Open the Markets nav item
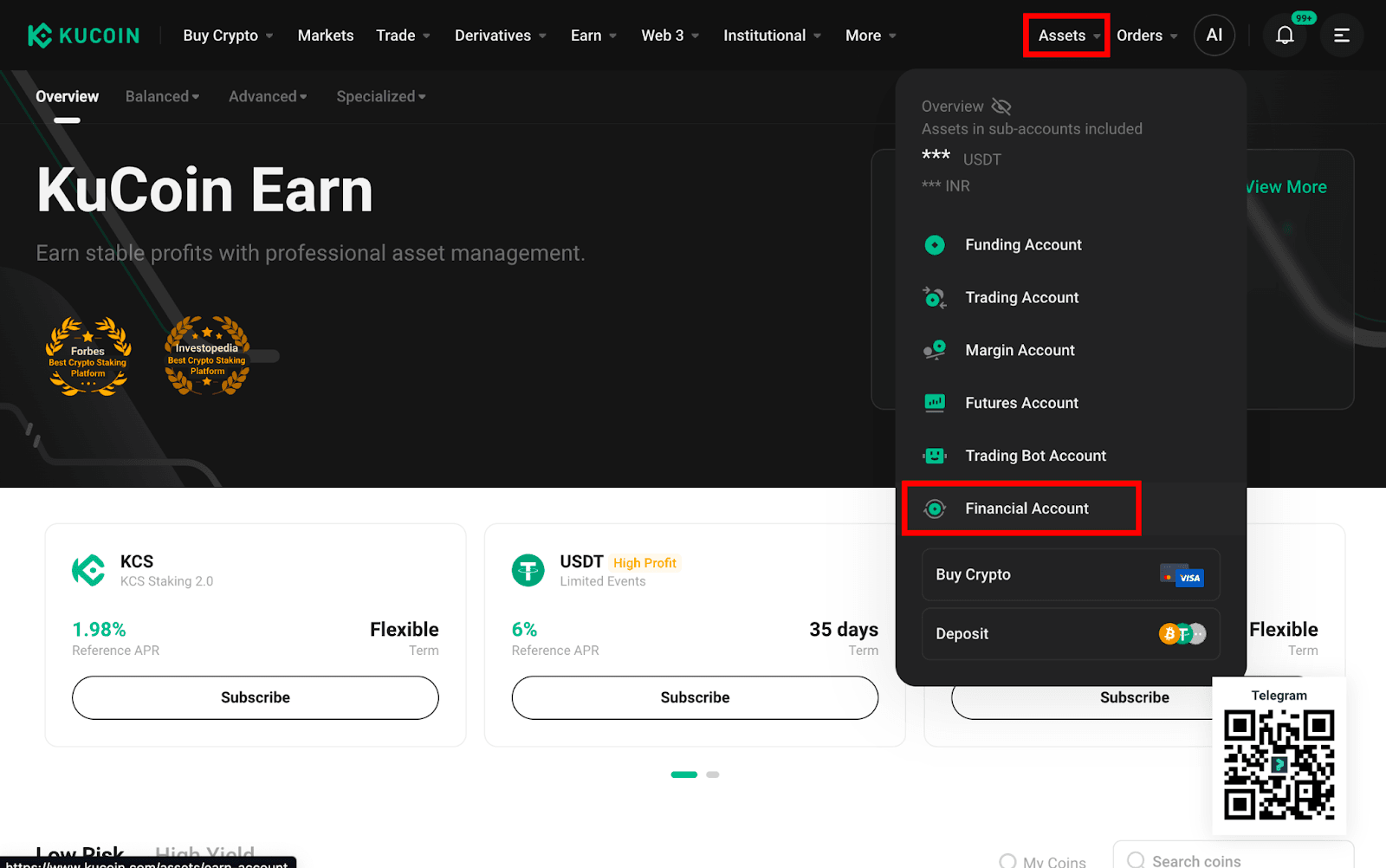 point(326,36)
